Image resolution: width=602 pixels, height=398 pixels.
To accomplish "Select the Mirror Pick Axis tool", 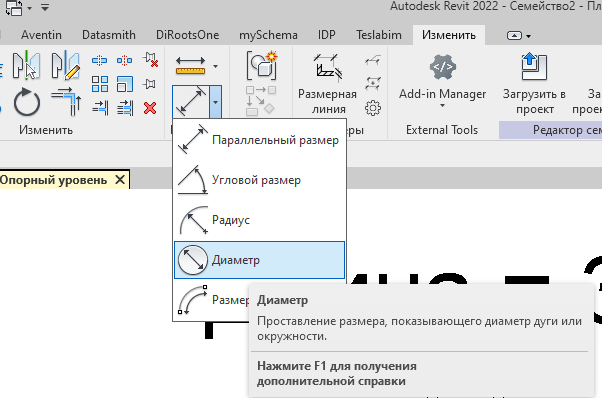I will click(26, 66).
